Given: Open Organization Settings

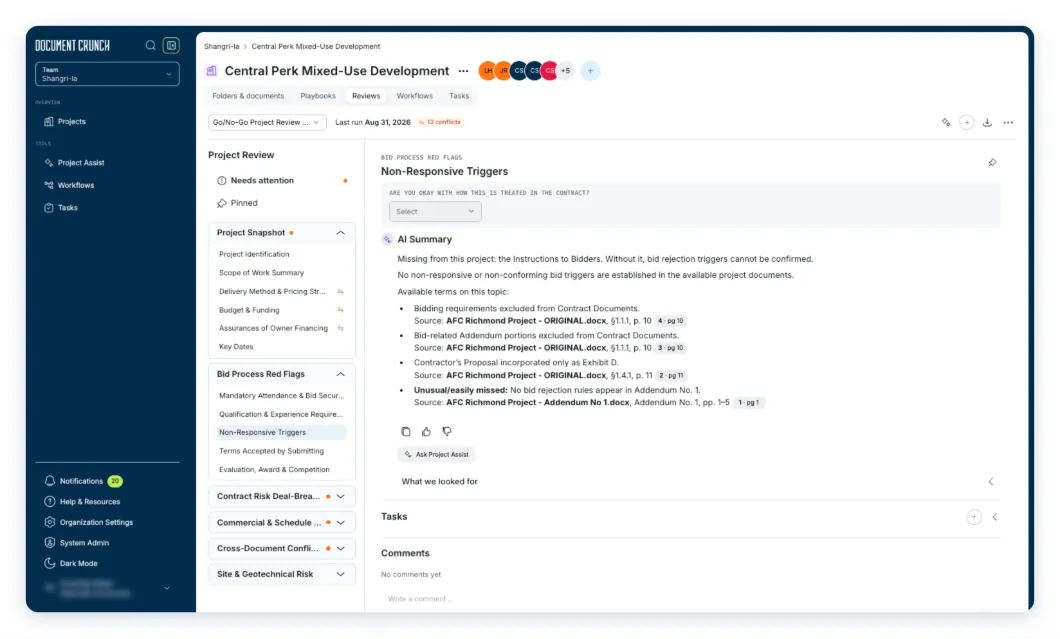Looking at the screenshot, I should tap(96, 523).
